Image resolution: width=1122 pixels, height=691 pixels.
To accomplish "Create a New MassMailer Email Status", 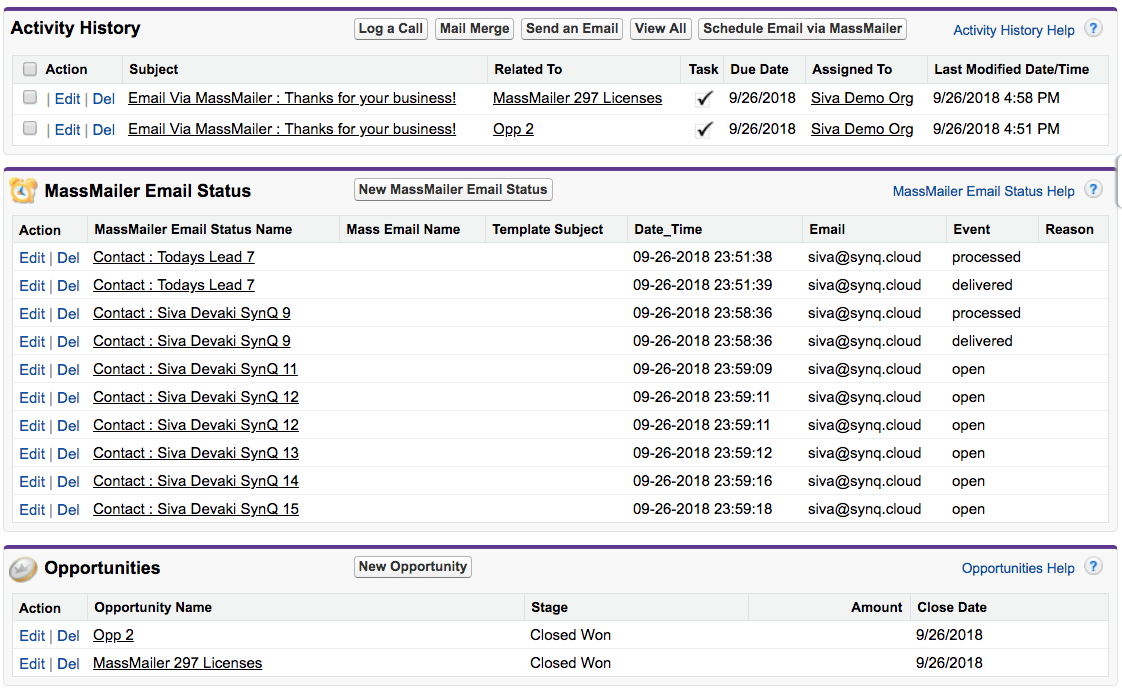I will point(453,190).
